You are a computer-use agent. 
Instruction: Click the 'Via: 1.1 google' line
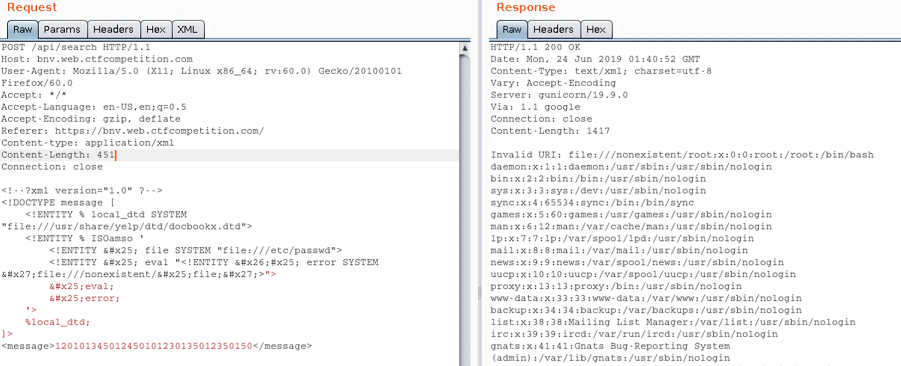[x=535, y=107]
